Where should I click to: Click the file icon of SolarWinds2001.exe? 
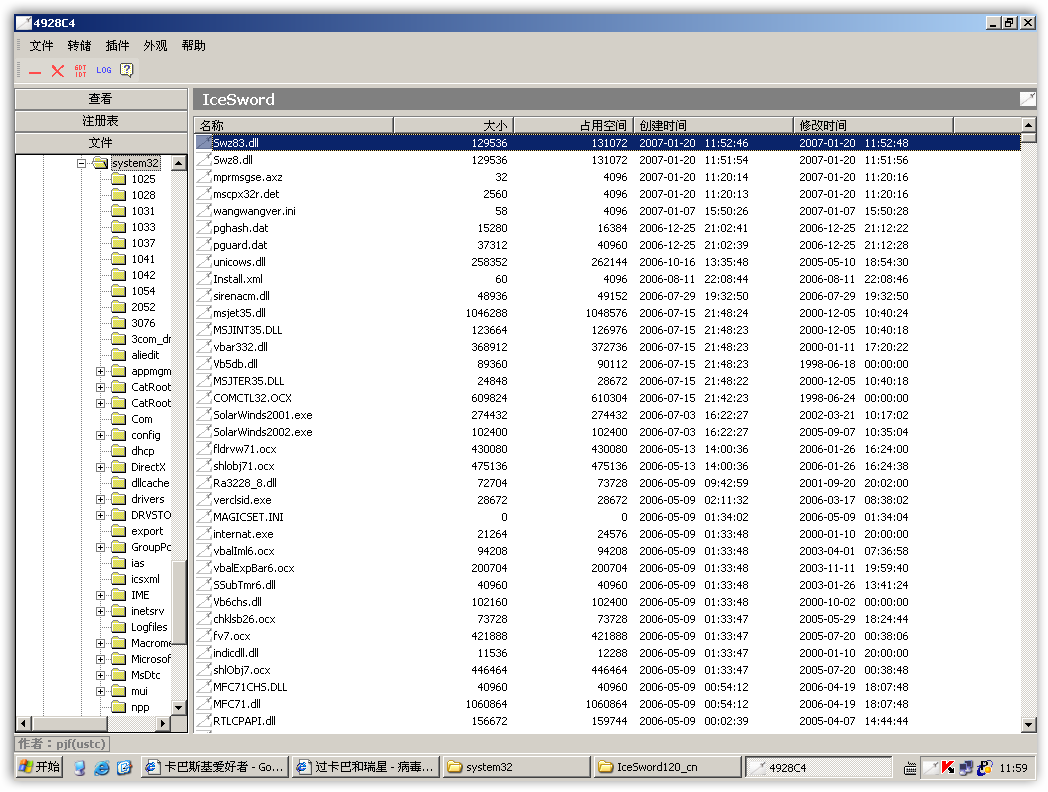[203, 415]
